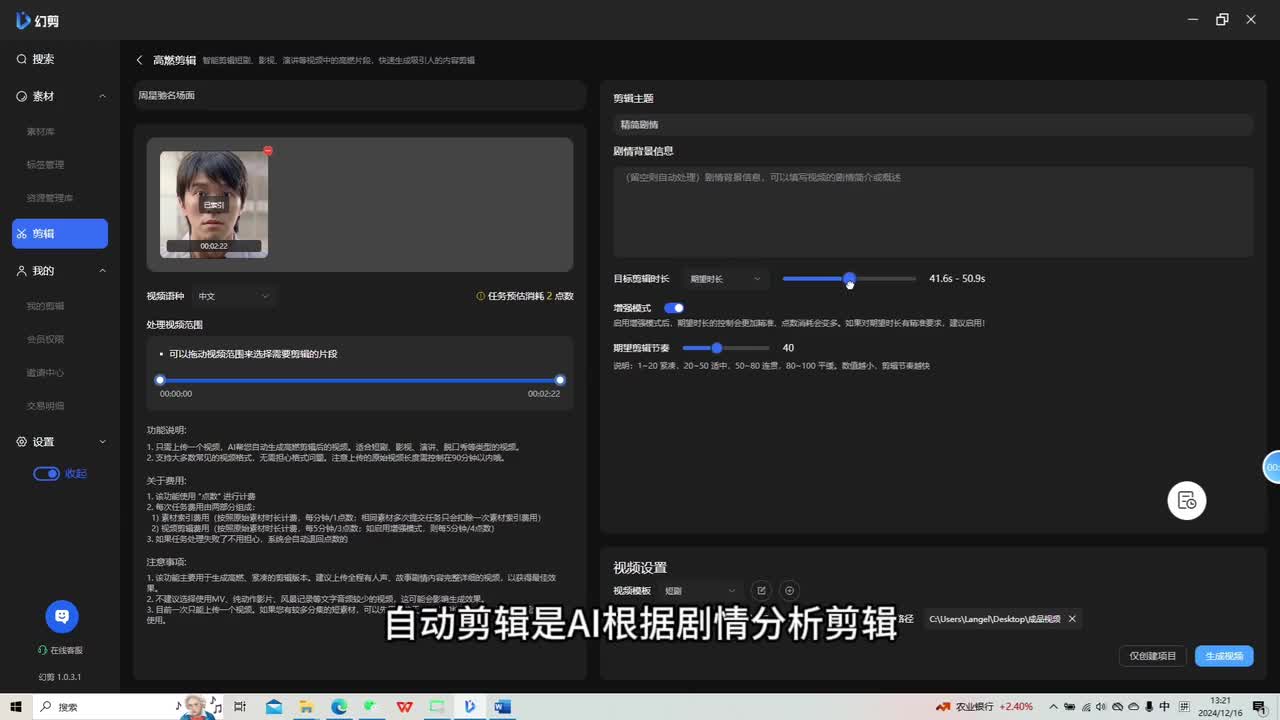Select 剪辑 in the sidebar
1280x720 pixels.
pos(60,234)
